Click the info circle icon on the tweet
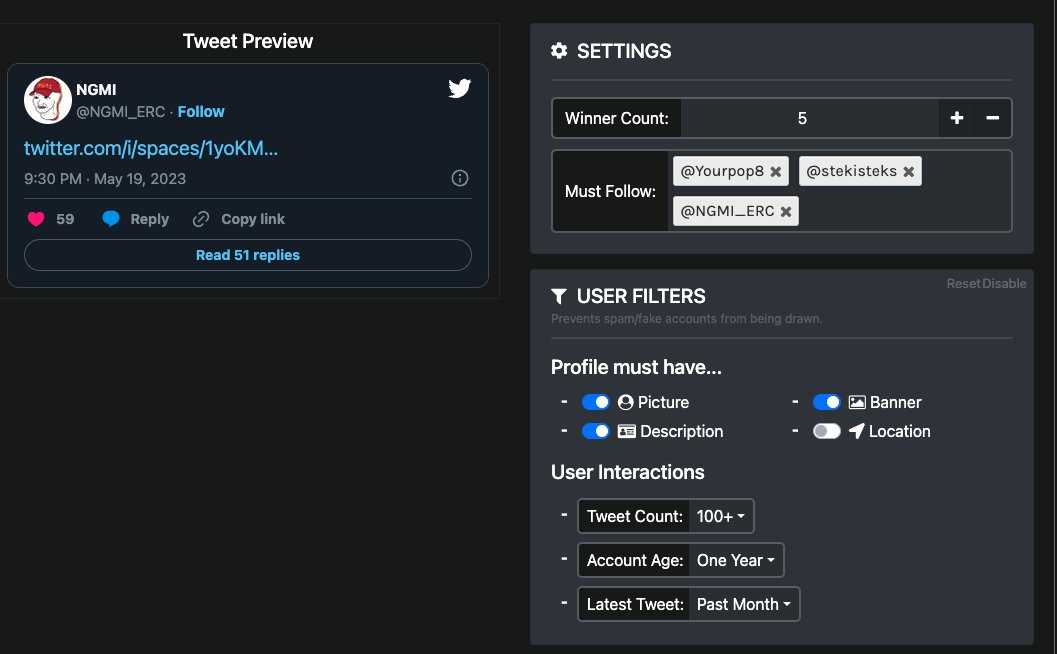This screenshot has width=1057, height=654. click(x=459, y=178)
